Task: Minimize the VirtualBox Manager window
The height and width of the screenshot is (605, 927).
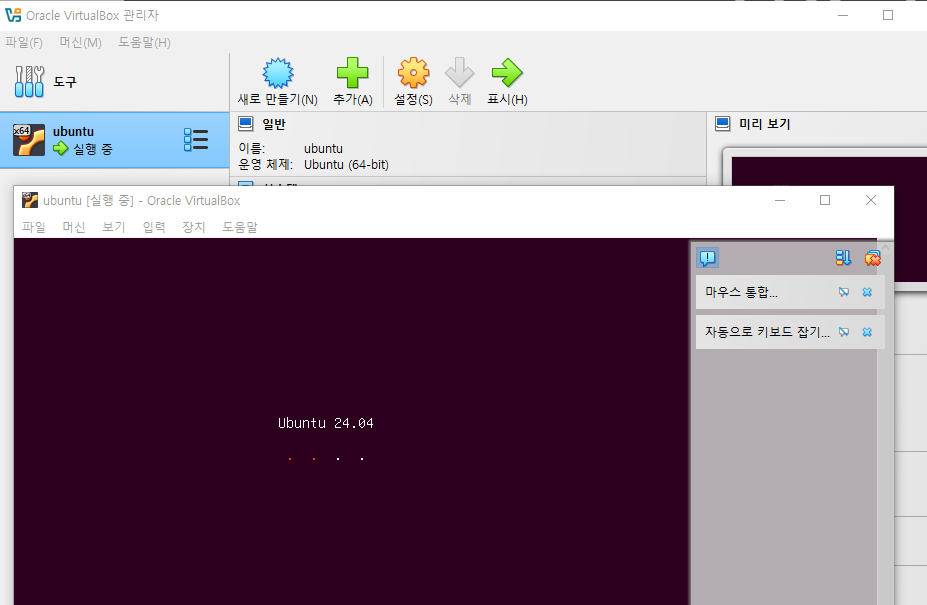Action: click(x=843, y=15)
